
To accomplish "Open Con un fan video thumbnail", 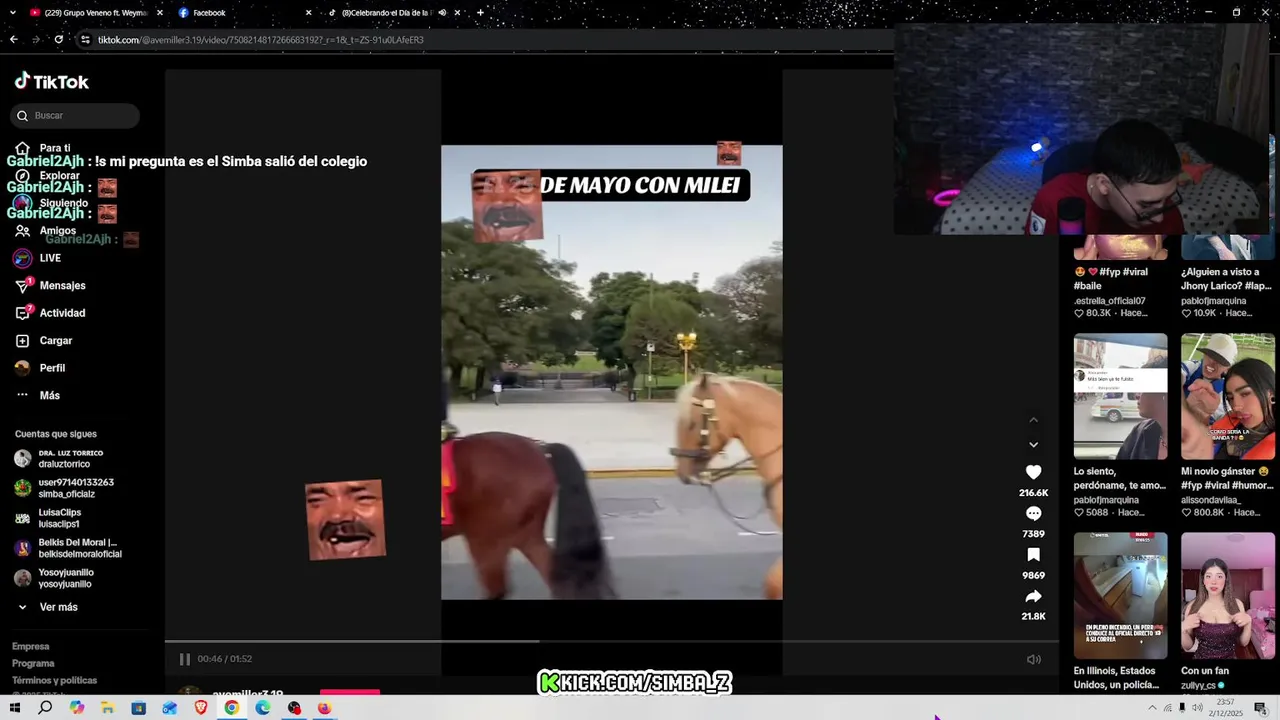I will pyautogui.click(x=1228, y=595).
